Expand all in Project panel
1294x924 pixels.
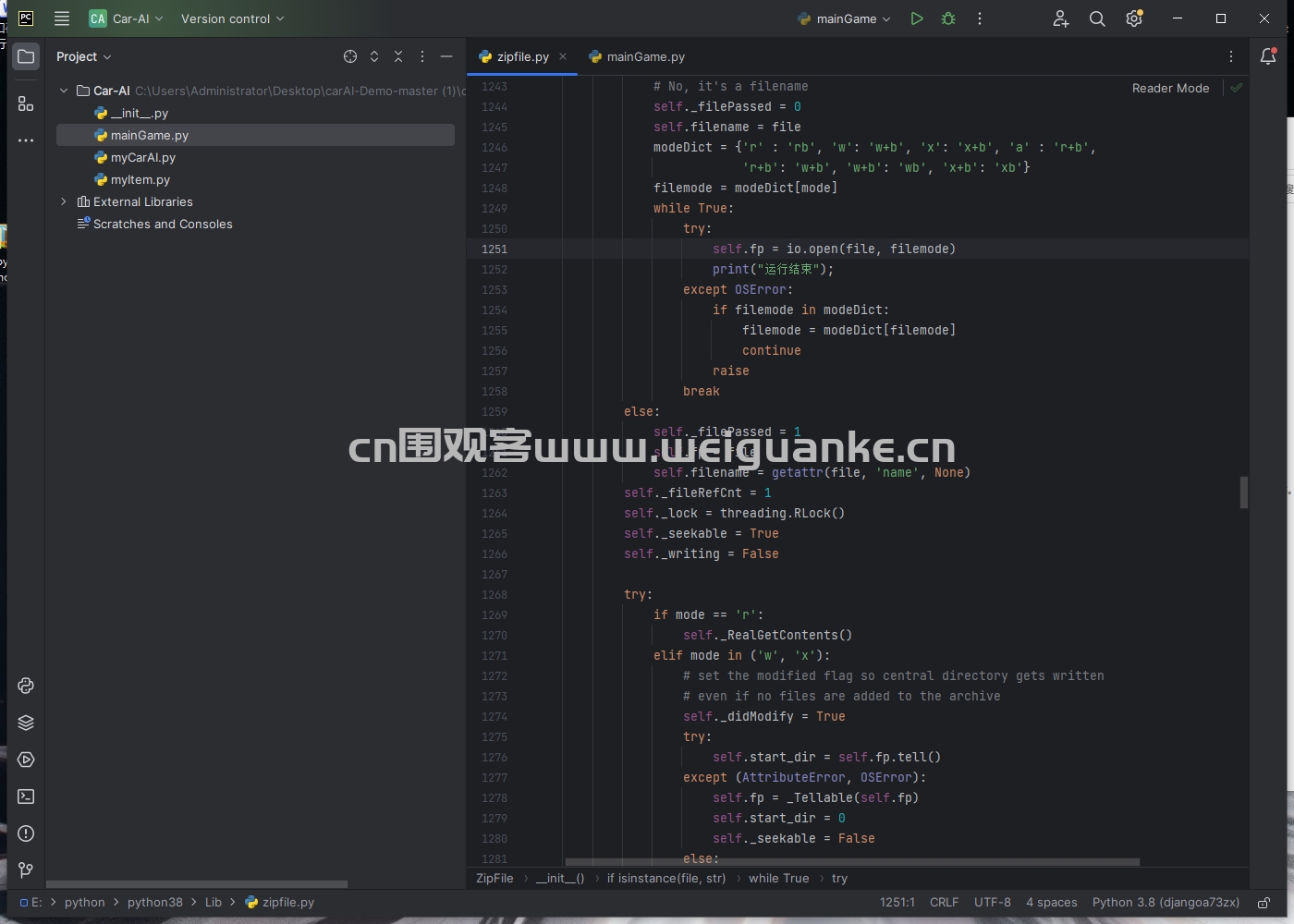pyautogui.click(x=374, y=56)
